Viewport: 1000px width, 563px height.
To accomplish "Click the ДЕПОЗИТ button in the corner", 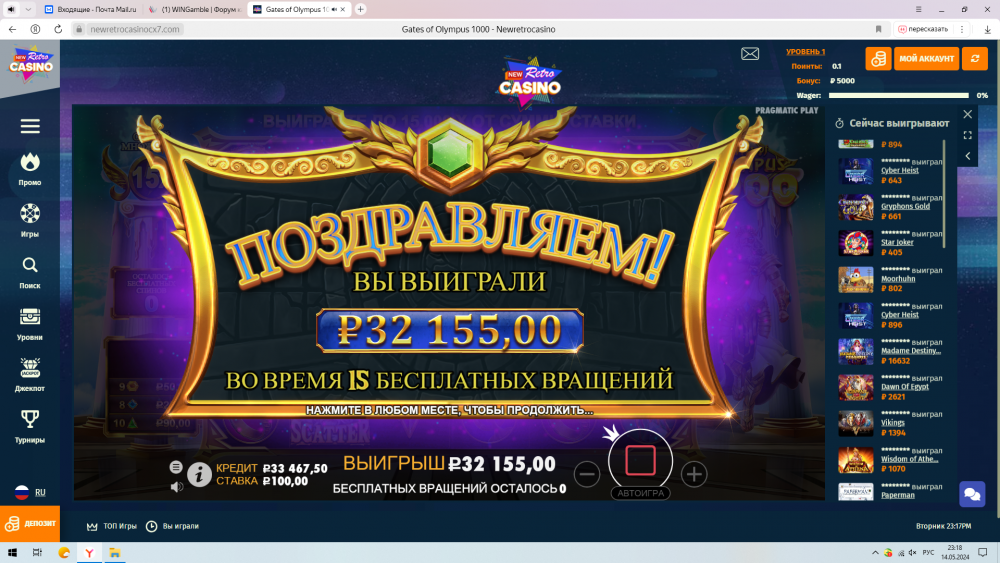I will tap(30, 523).
